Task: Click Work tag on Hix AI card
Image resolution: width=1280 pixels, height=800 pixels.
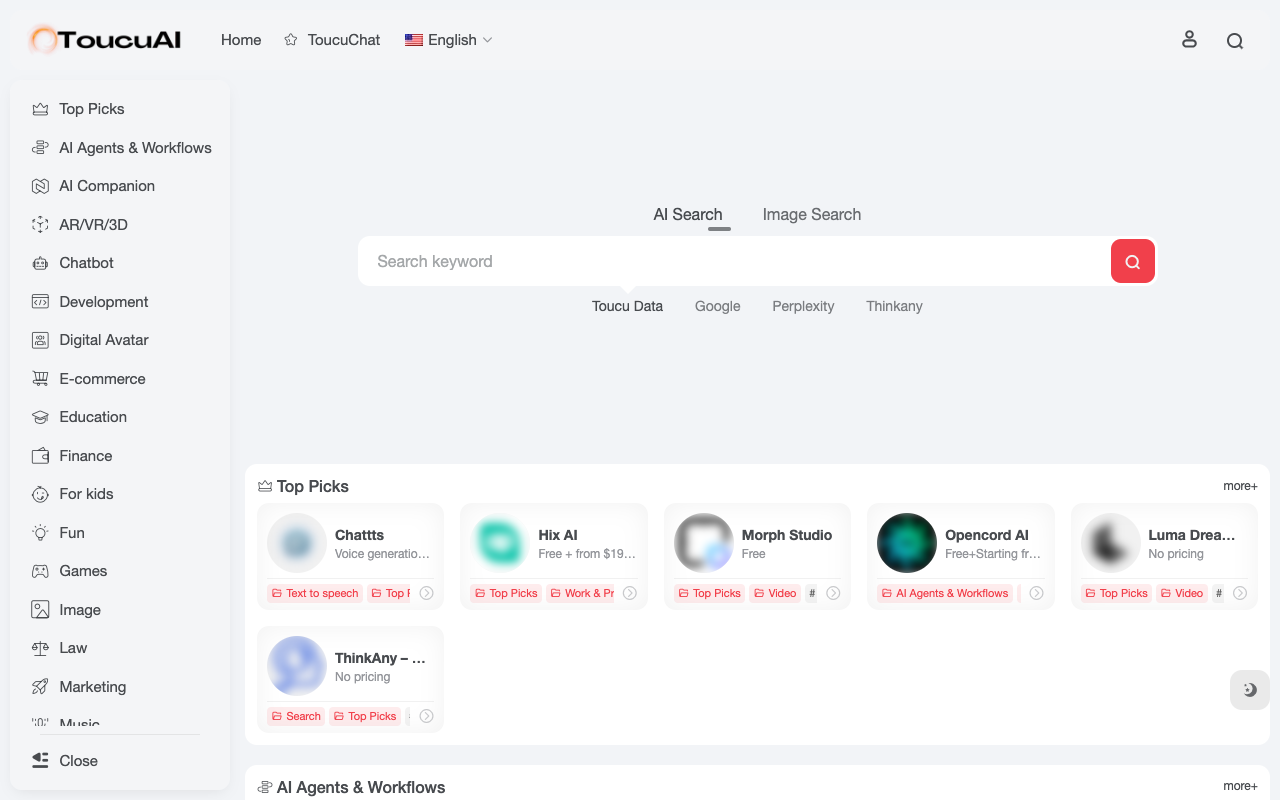Action: pyautogui.click(x=582, y=593)
